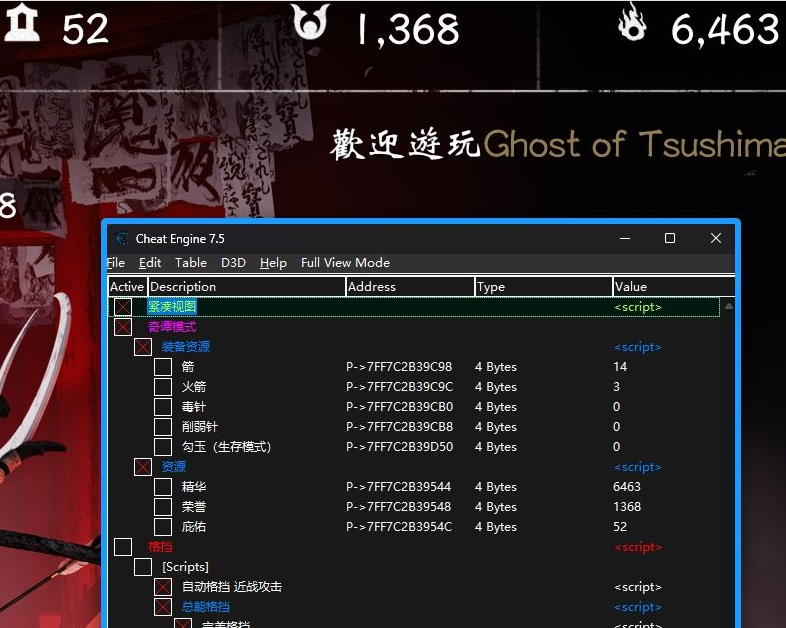Freeze the 毒针 value checkbox

pyautogui.click(x=163, y=407)
